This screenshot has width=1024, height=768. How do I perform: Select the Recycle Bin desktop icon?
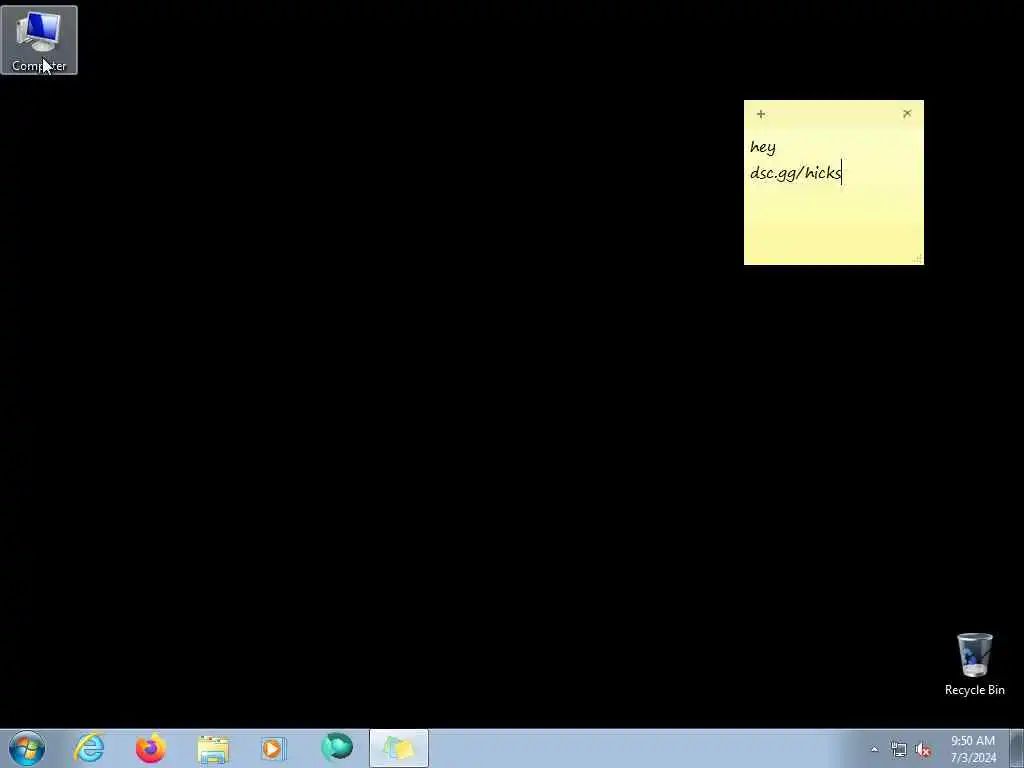[x=974, y=664]
